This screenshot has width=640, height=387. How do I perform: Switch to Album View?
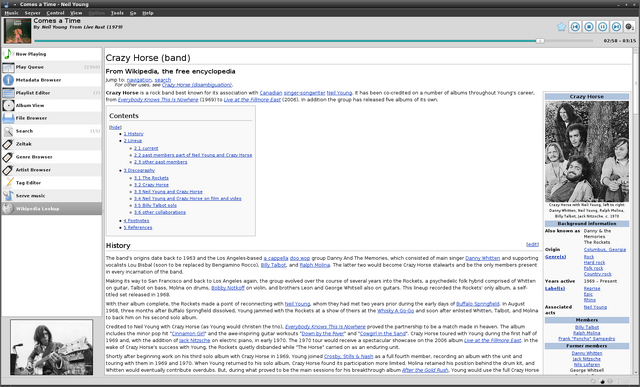click(51, 105)
